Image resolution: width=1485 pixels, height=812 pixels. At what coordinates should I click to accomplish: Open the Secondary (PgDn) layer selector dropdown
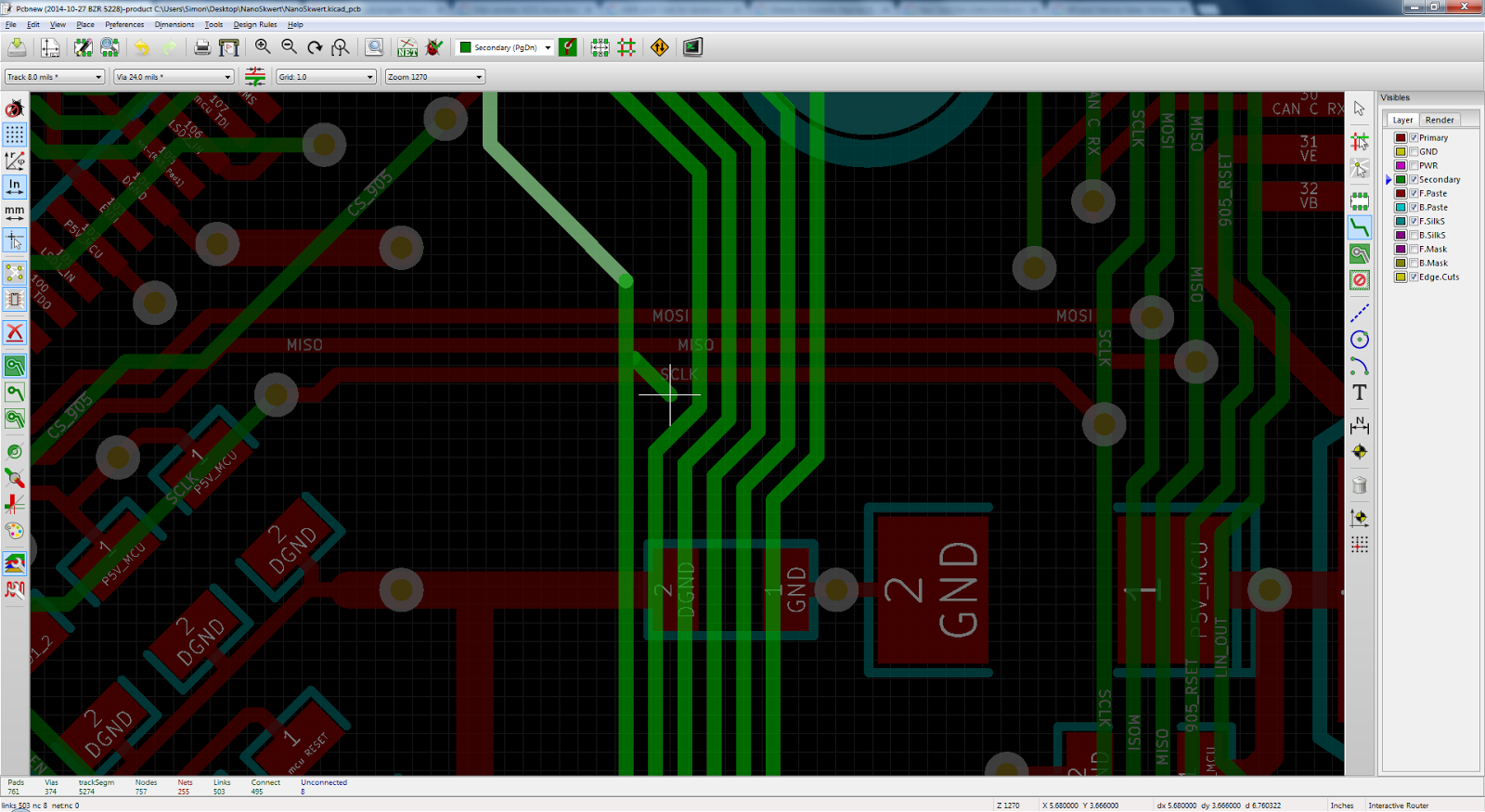506,47
